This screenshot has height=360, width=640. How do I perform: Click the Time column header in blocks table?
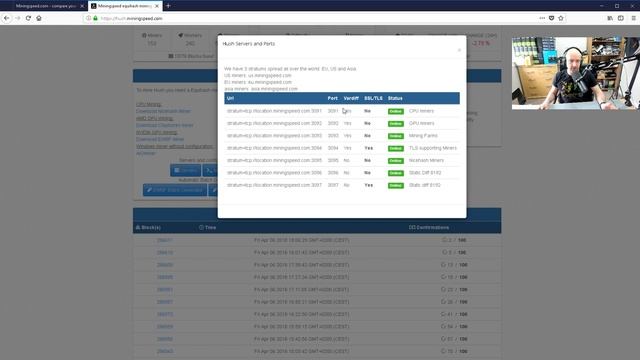(207, 228)
